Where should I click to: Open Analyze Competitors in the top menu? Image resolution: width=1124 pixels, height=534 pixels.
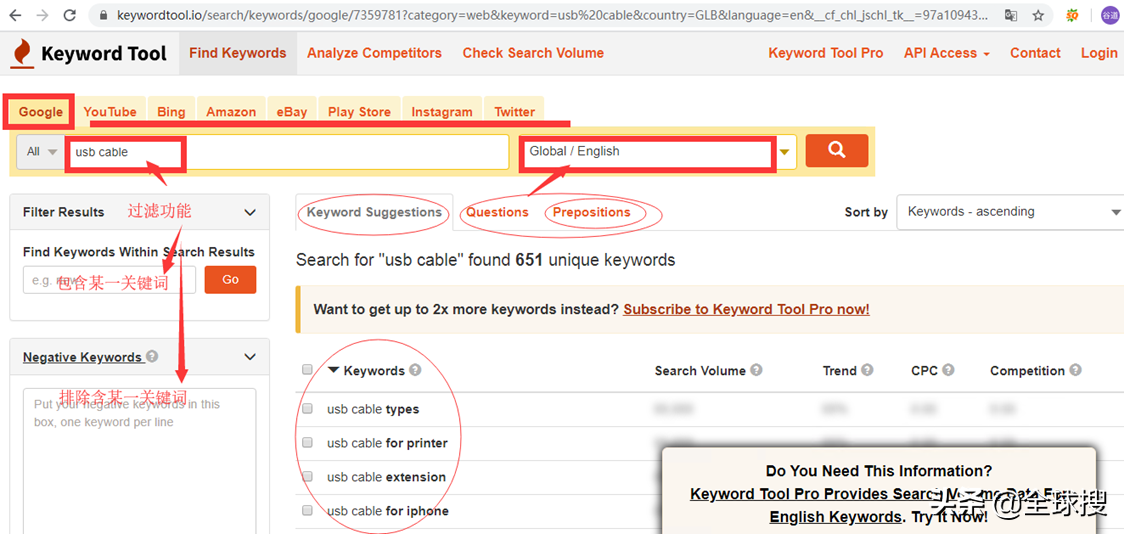click(374, 53)
